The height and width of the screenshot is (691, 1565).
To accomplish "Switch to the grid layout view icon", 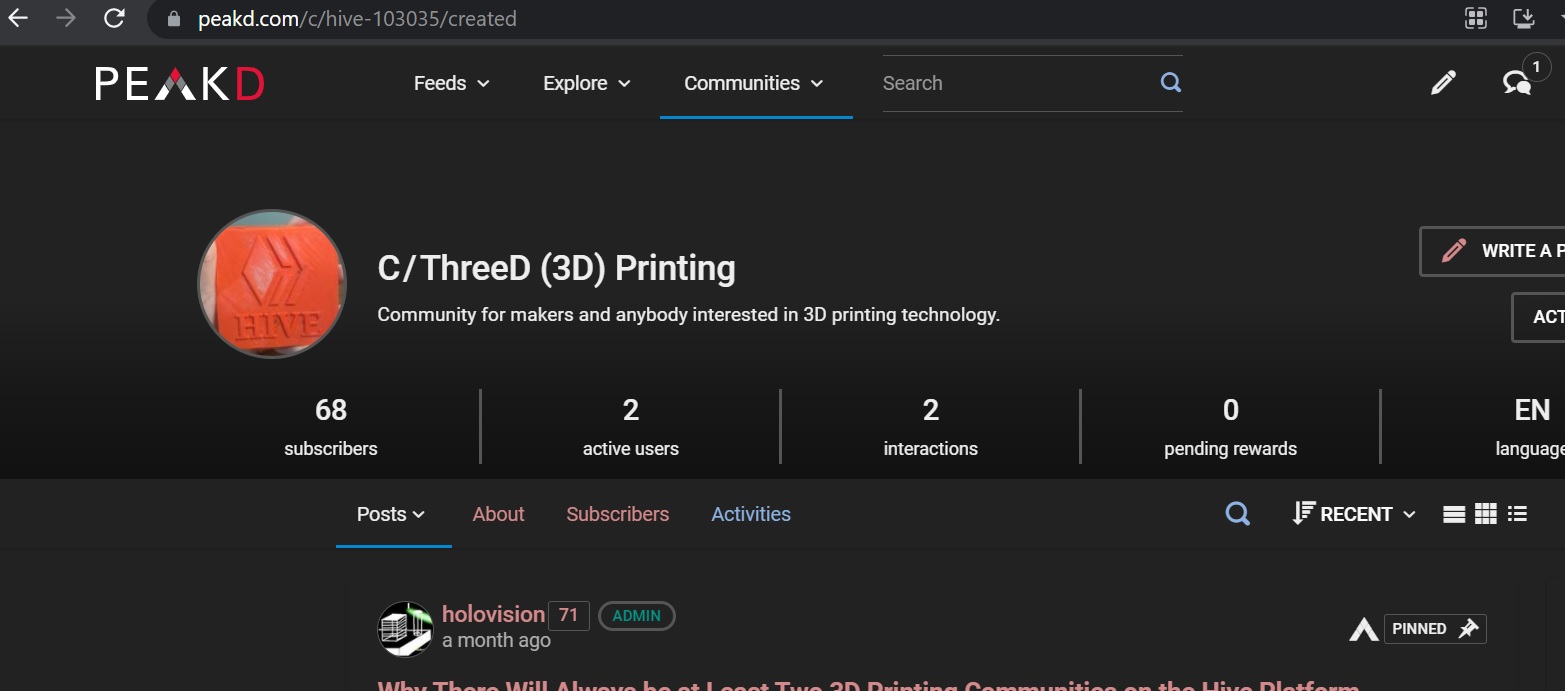I will pyautogui.click(x=1486, y=514).
